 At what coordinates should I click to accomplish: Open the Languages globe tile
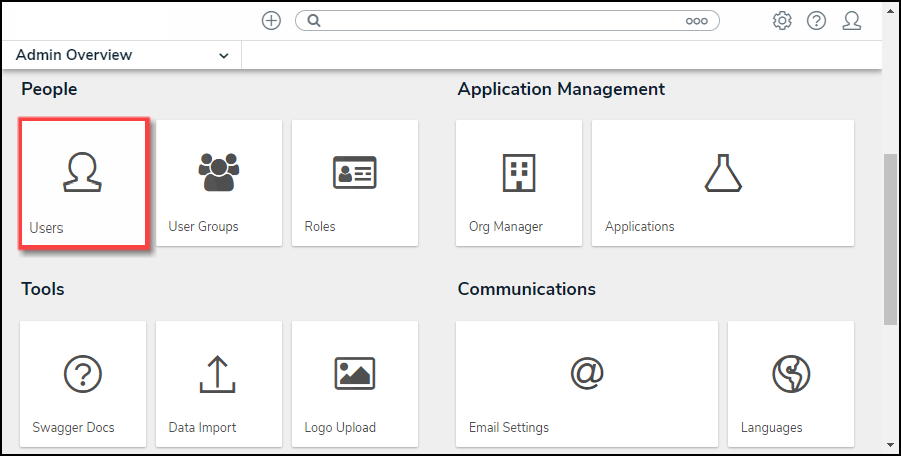tap(790, 384)
